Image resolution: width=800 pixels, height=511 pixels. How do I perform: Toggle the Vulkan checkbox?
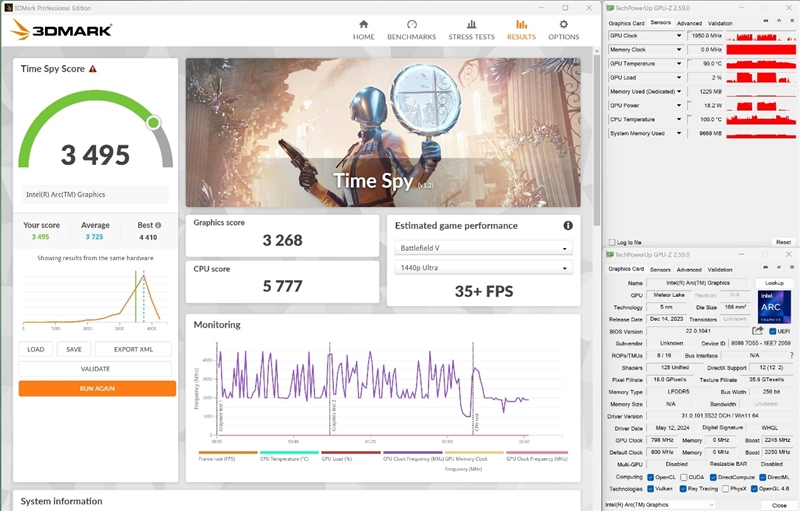(x=651, y=489)
